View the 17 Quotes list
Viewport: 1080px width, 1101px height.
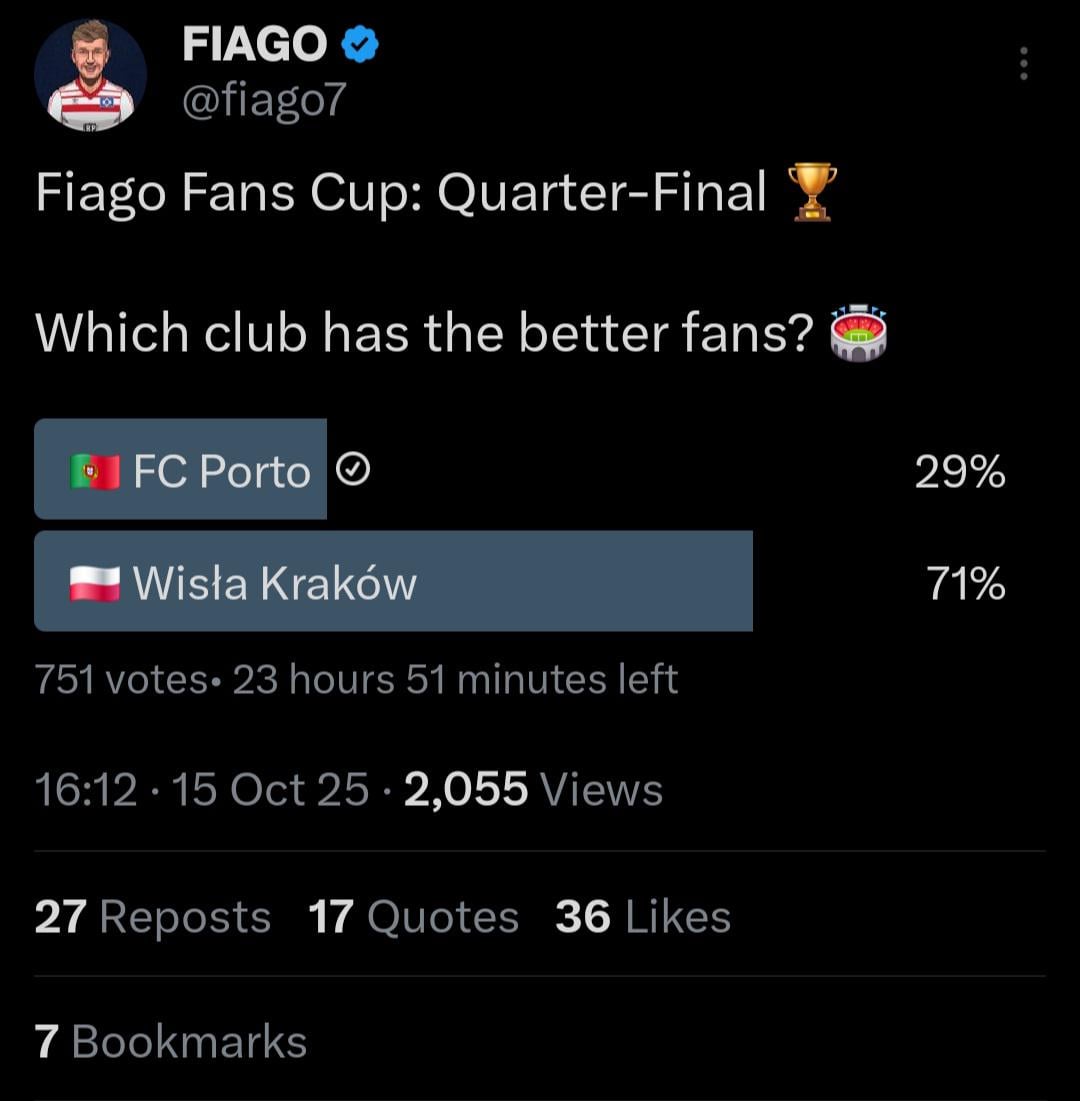413,917
